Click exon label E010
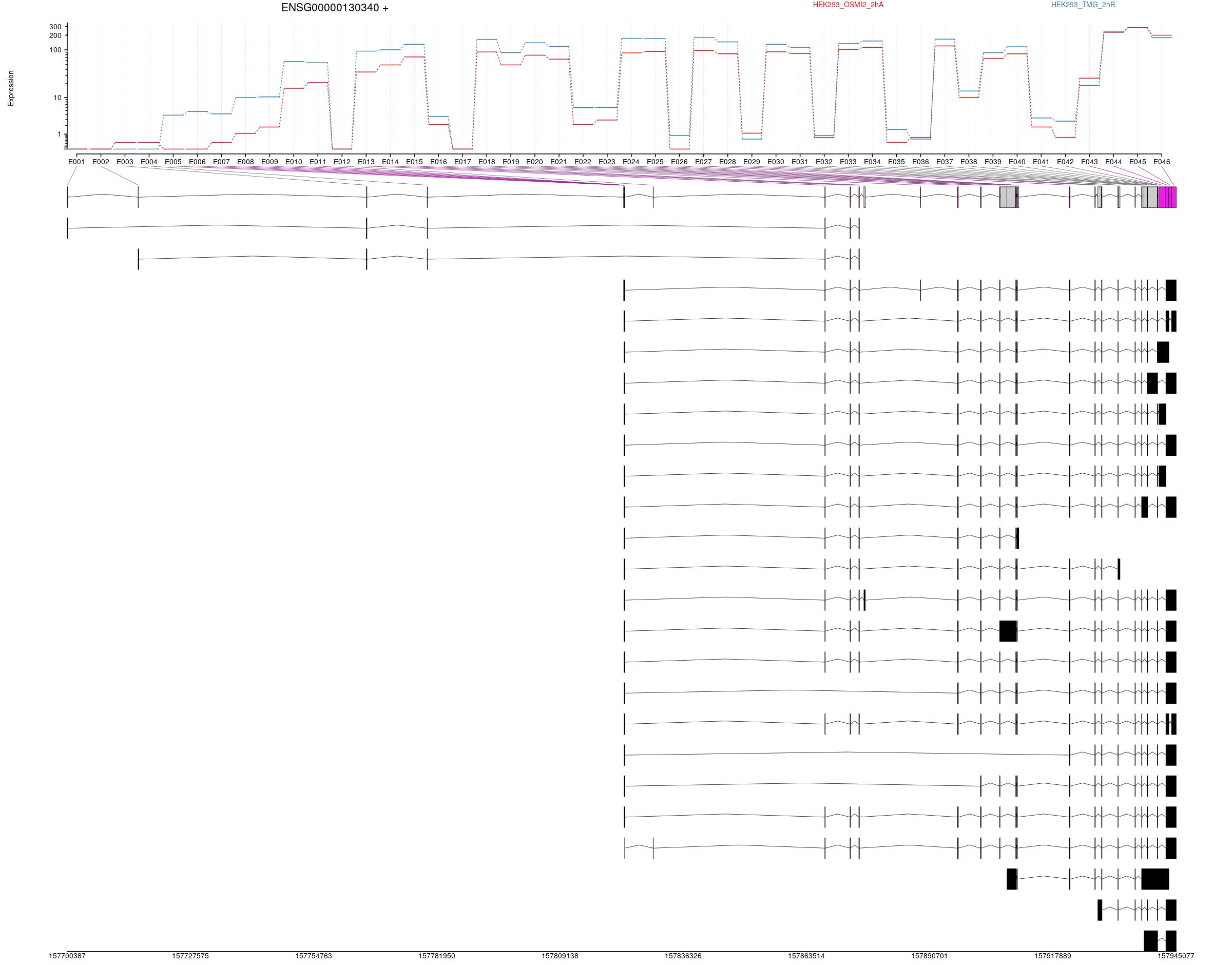This screenshot has height=965, width=1232. click(x=294, y=162)
